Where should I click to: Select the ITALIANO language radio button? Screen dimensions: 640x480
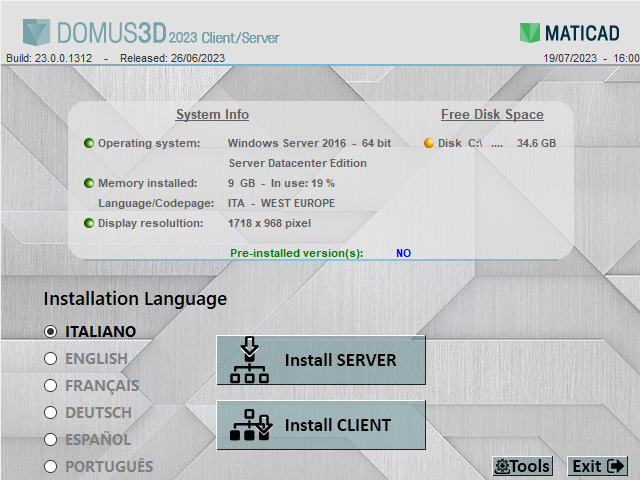click(51, 331)
